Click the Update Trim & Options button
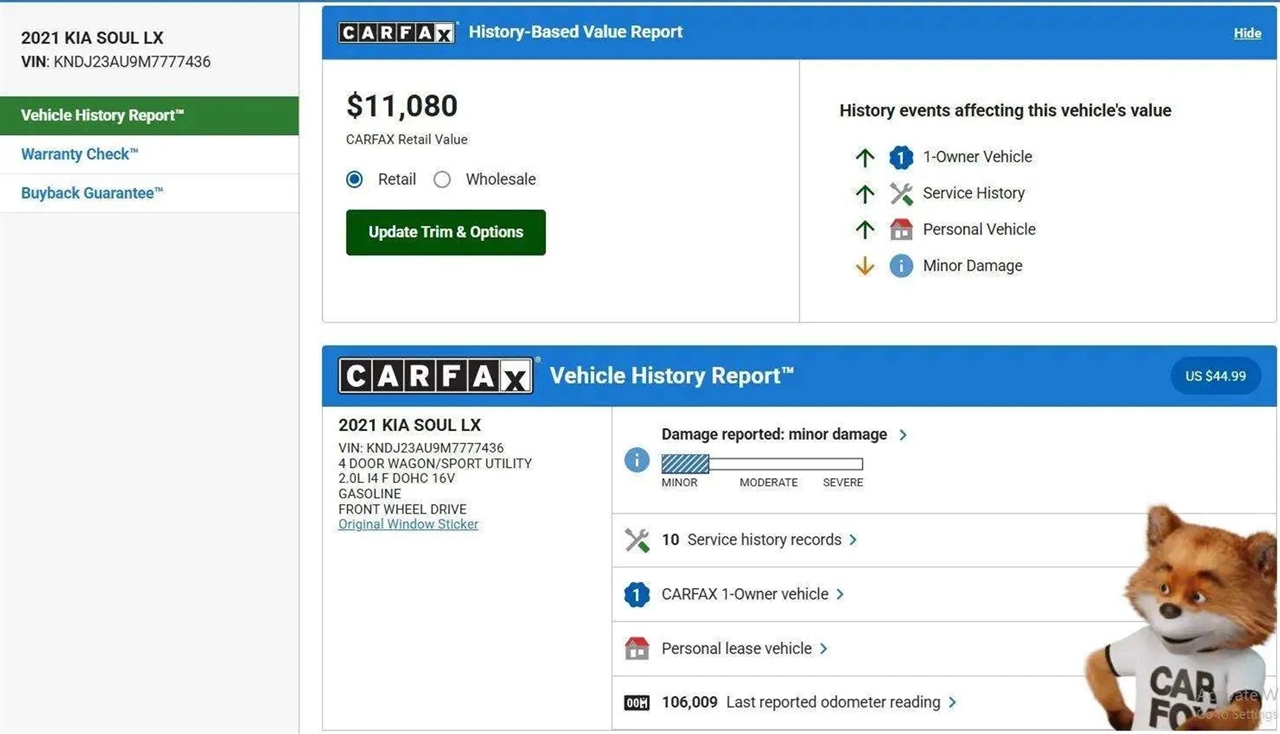 (x=445, y=232)
